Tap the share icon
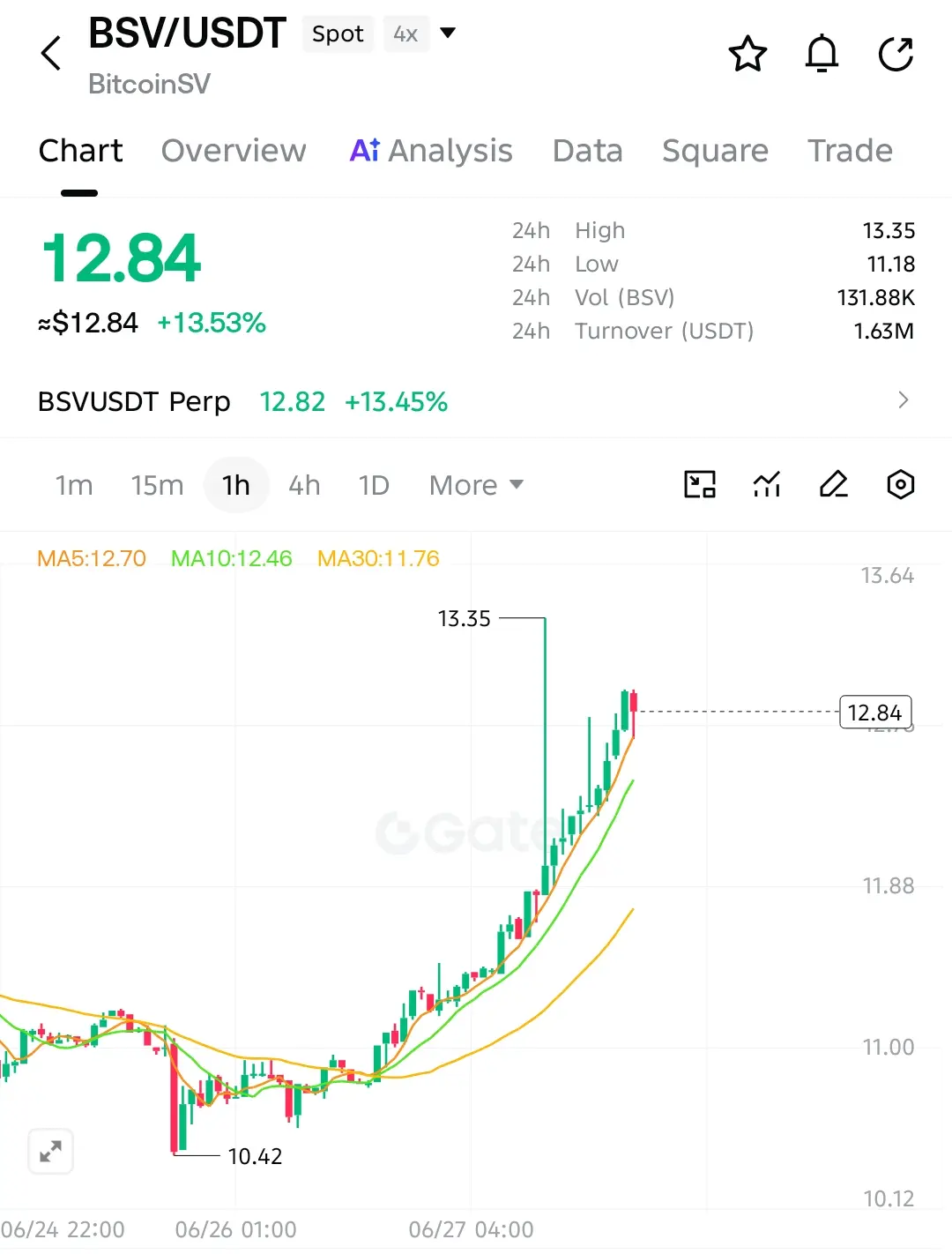This screenshot has width=952, height=1254. [896, 54]
